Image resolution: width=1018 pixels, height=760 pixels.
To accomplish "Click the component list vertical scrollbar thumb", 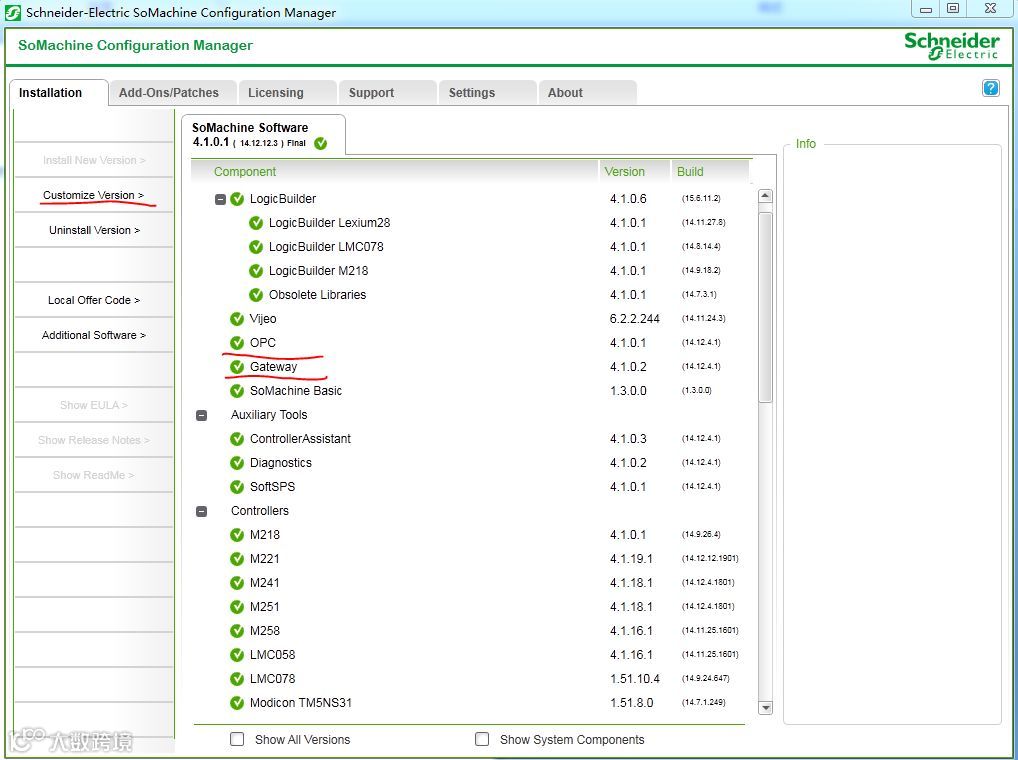I will coord(765,306).
